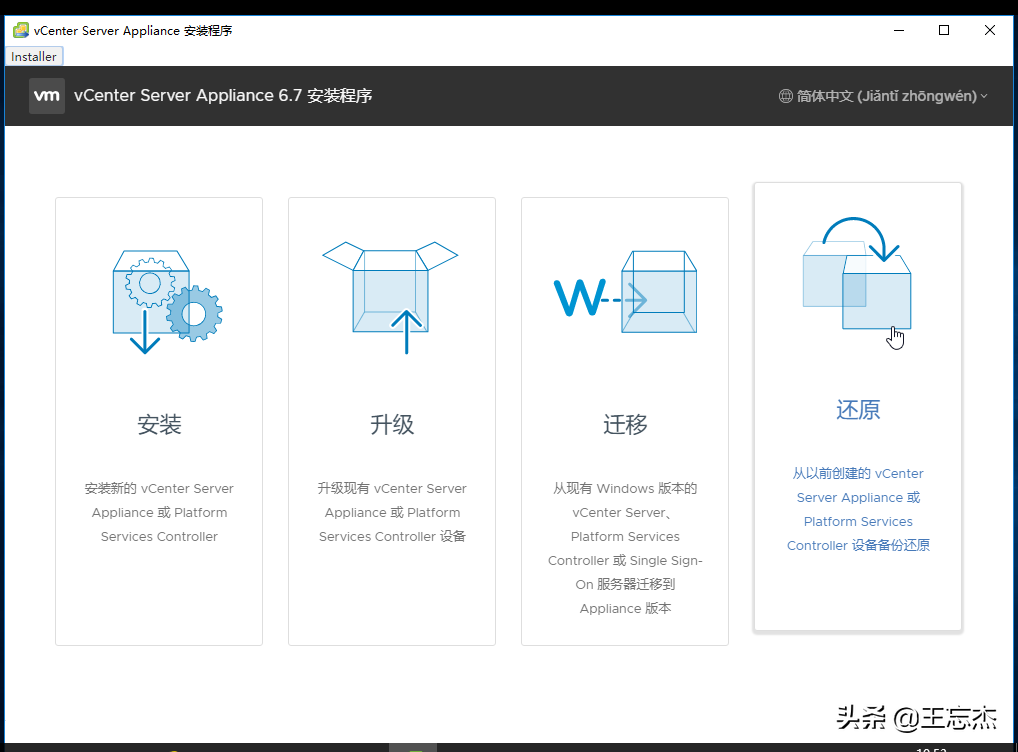Open the 简体中文 language dropdown
The width and height of the screenshot is (1018, 752).
point(883,96)
